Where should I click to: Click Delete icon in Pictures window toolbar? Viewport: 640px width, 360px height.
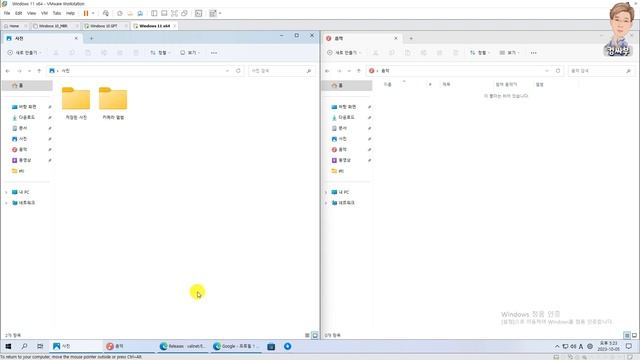[136, 53]
